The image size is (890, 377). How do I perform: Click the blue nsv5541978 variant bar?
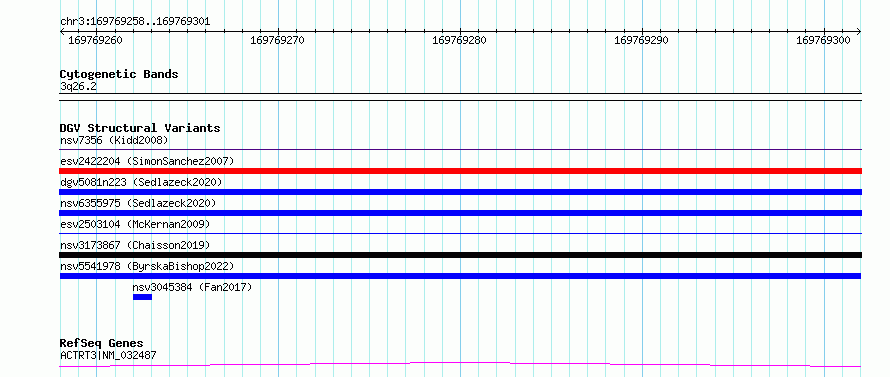[461, 276]
